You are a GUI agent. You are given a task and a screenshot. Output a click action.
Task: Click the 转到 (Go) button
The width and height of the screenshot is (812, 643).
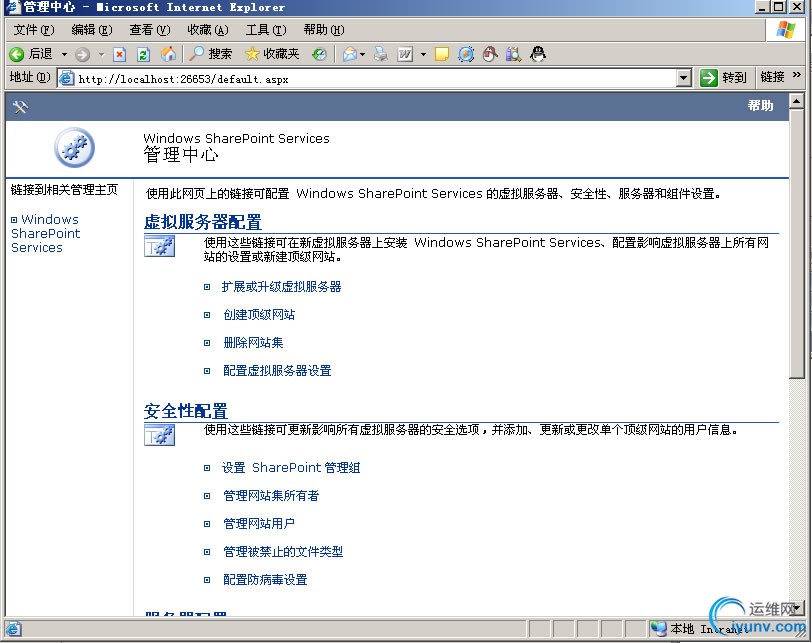723,78
